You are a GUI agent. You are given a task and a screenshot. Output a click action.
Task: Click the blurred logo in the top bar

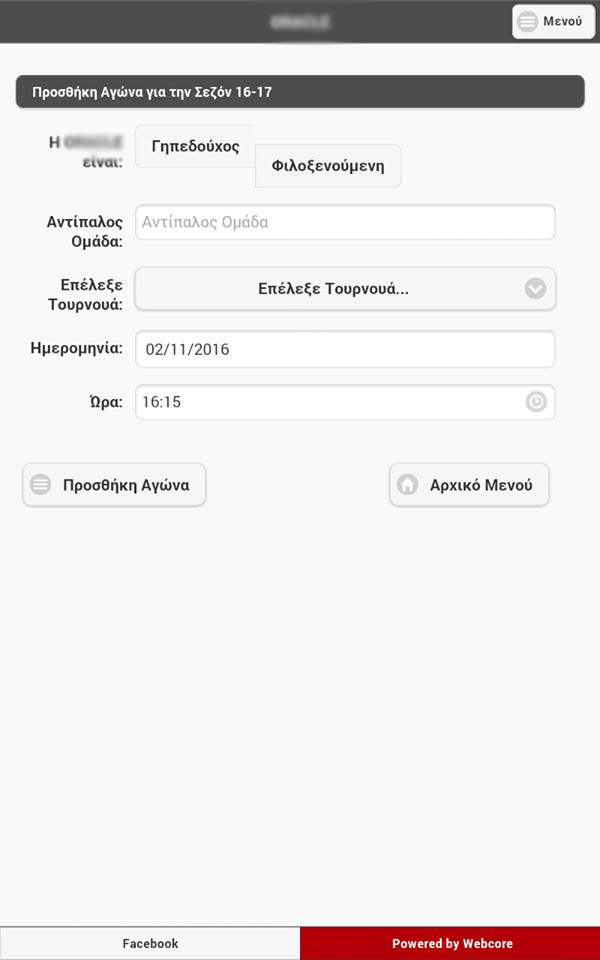pyautogui.click(x=300, y=21)
